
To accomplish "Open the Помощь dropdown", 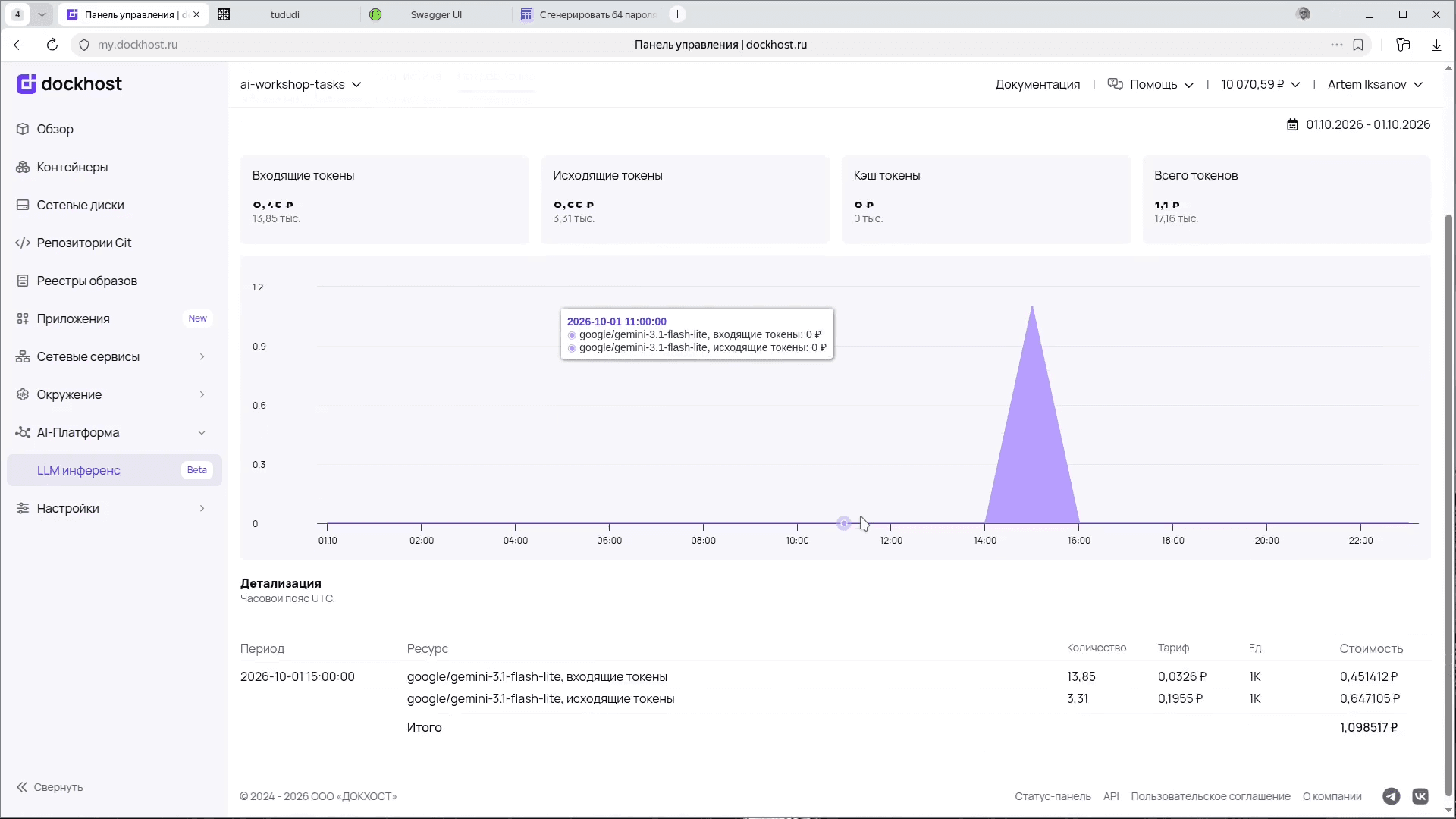I will (x=1150, y=84).
